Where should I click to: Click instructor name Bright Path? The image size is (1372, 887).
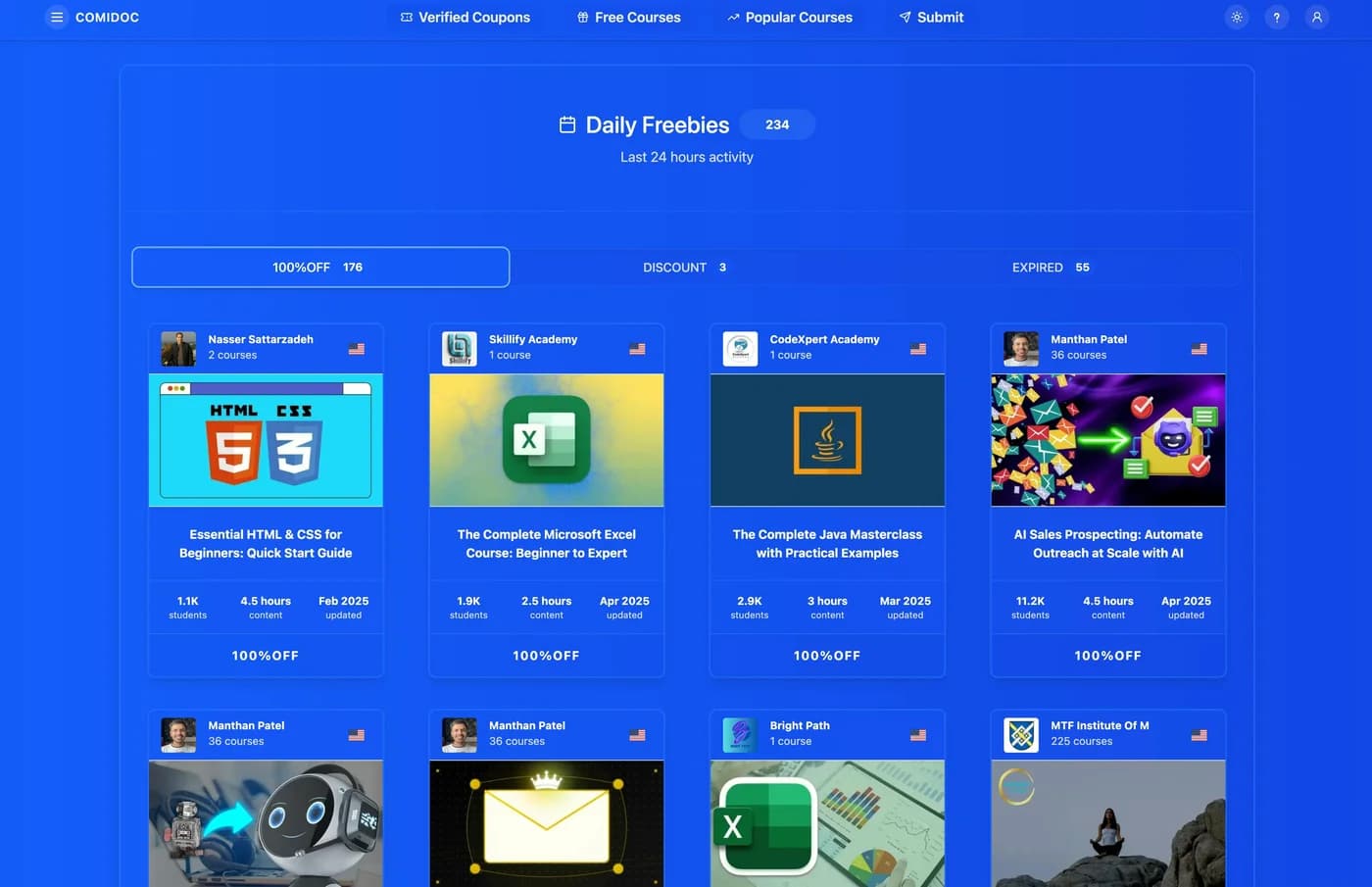pyautogui.click(x=800, y=725)
